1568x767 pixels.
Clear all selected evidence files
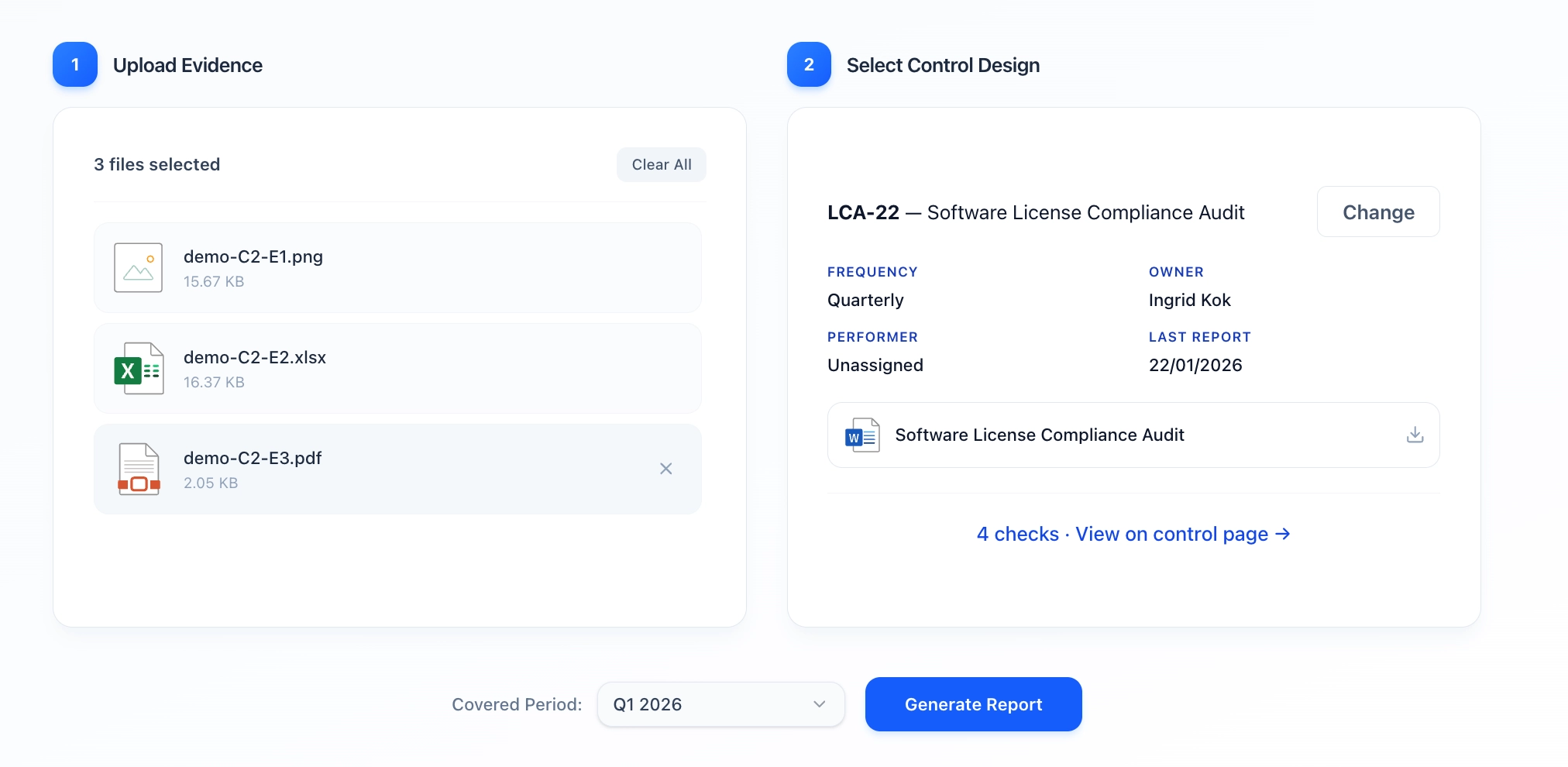(661, 164)
